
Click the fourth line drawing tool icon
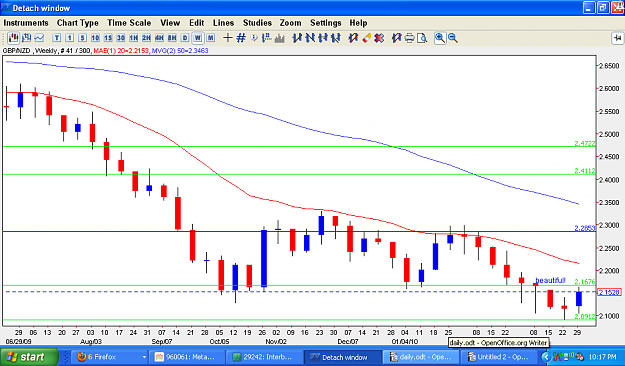coord(336,38)
